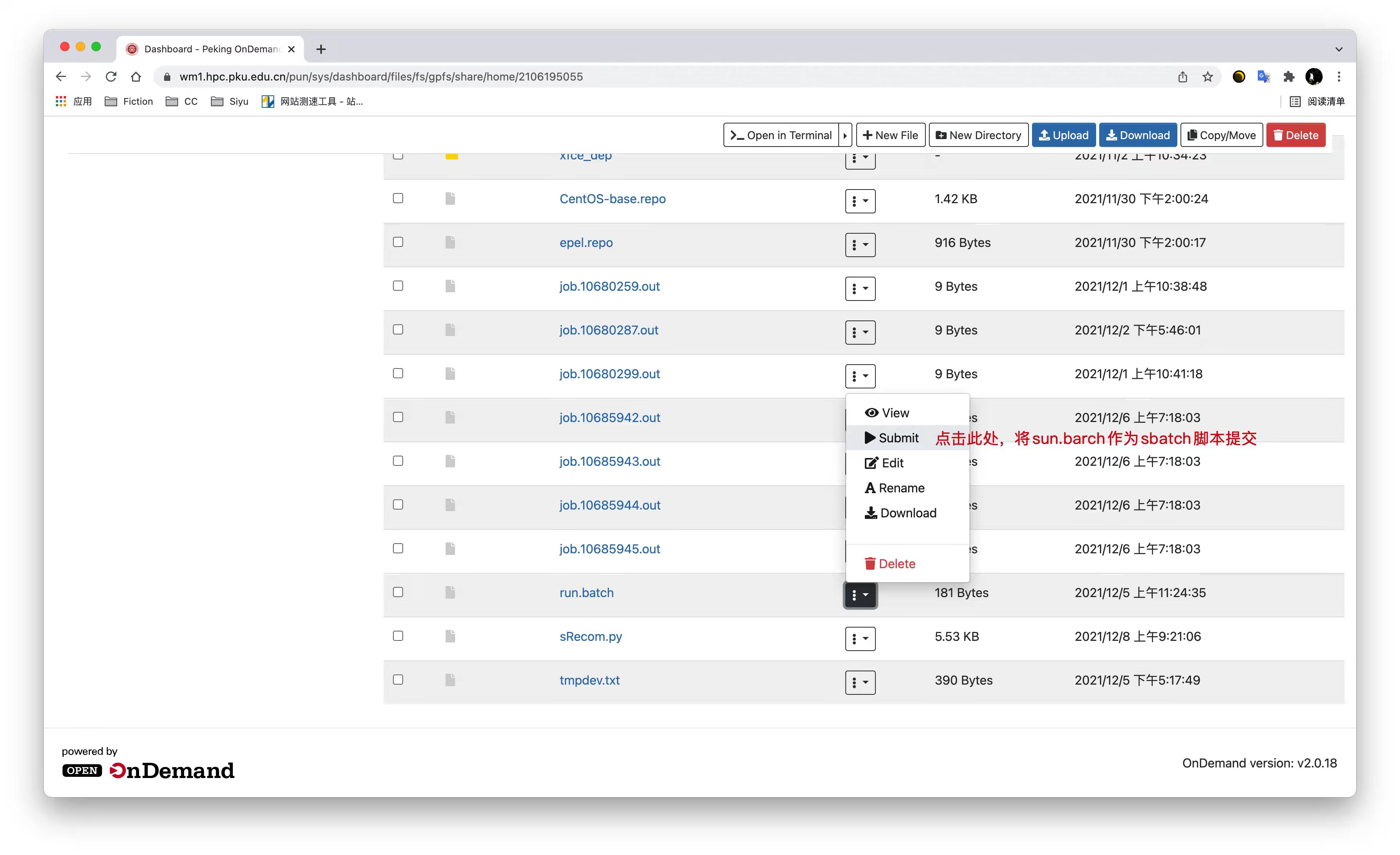
Task: Open the actions dropdown for sRecom.py
Action: click(860, 639)
